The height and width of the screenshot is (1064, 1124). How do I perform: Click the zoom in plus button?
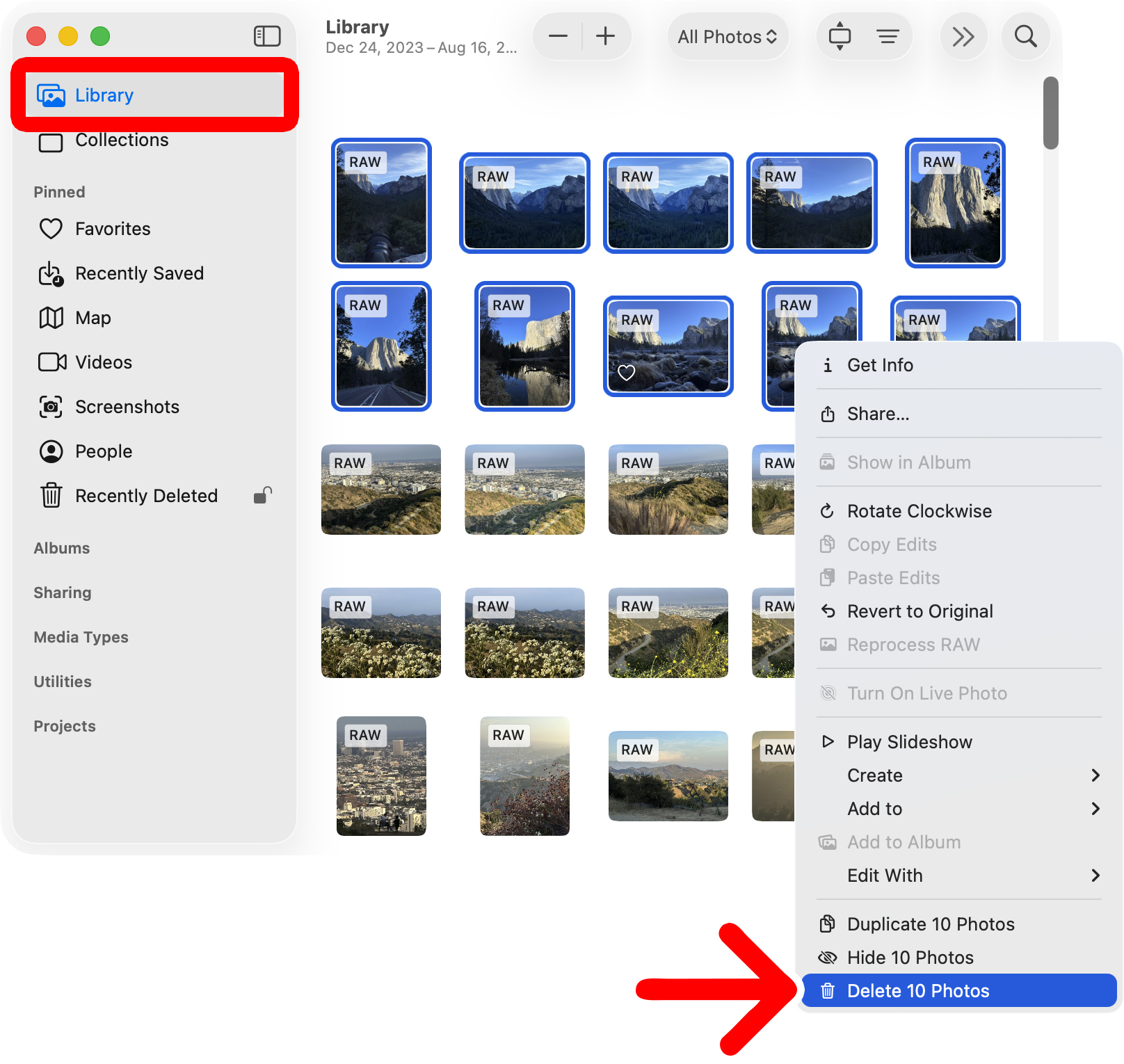coord(604,36)
